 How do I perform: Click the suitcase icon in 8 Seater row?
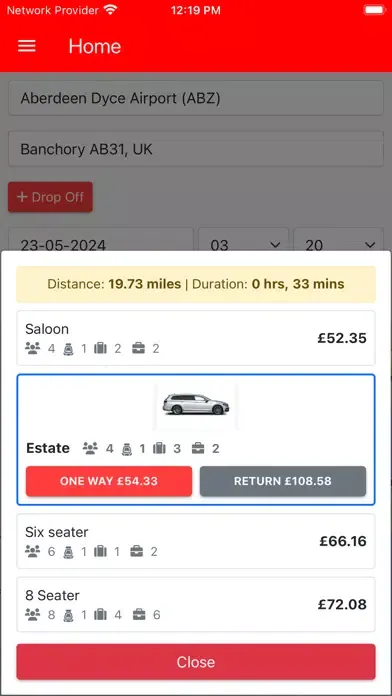[x=100, y=615]
